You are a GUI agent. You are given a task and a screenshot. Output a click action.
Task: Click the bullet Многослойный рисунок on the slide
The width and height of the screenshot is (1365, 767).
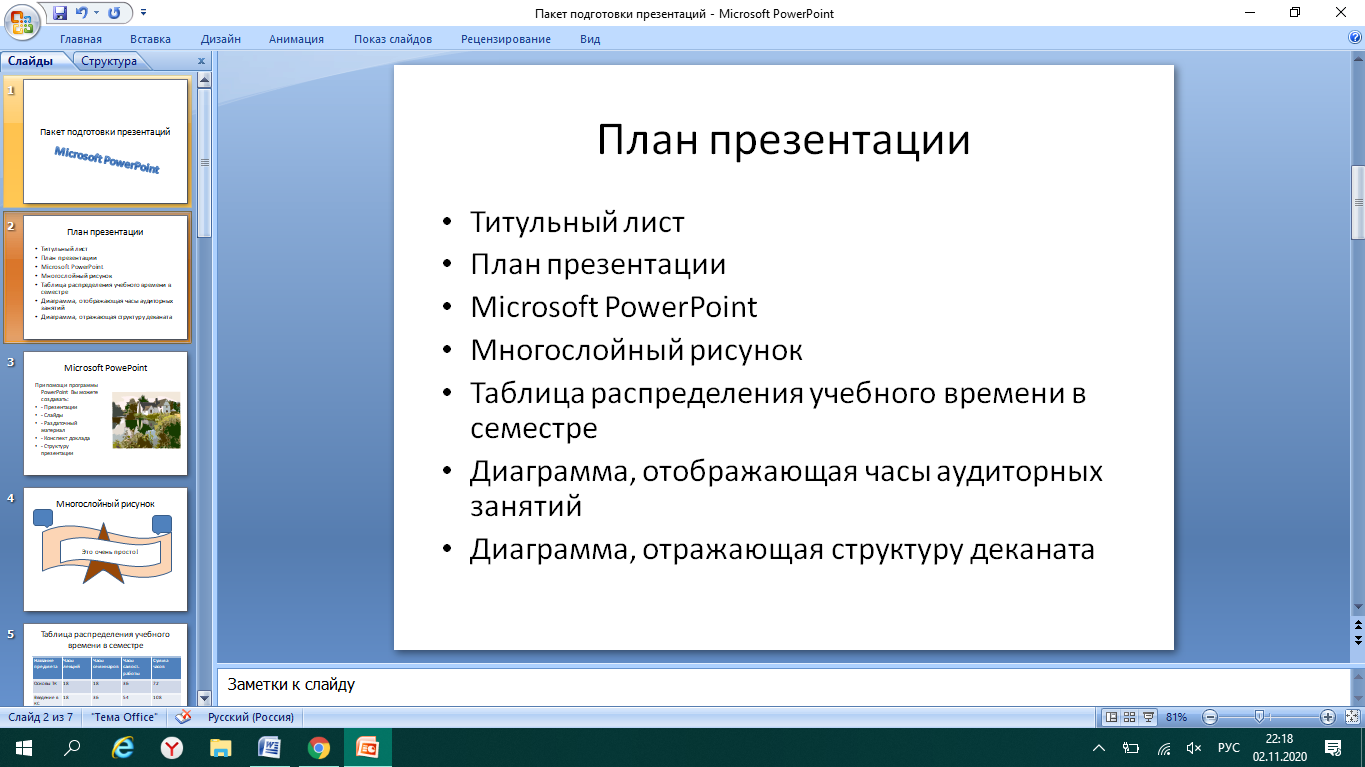(x=637, y=350)
